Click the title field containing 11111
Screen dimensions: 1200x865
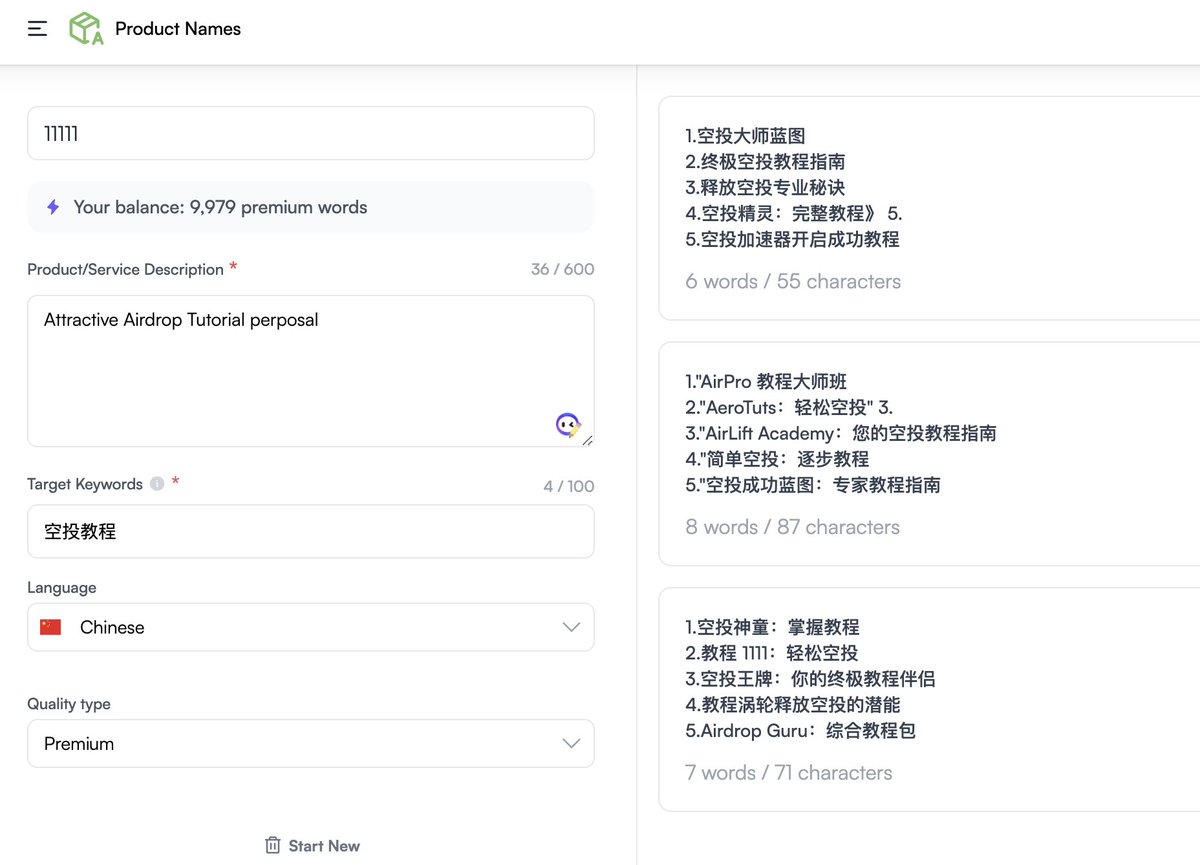[x=311, y=132]
